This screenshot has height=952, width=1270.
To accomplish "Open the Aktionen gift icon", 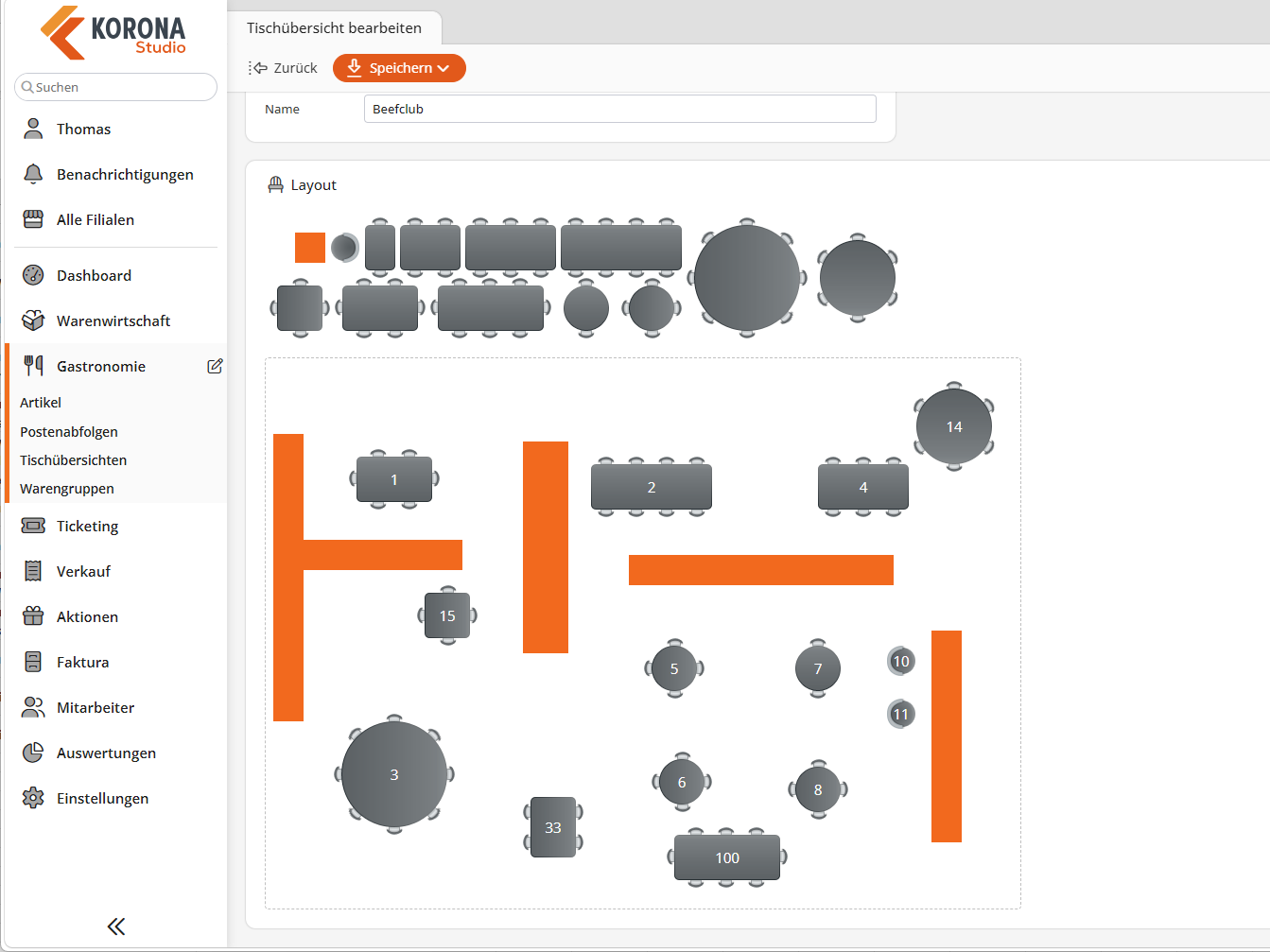I will click(33, 616).
